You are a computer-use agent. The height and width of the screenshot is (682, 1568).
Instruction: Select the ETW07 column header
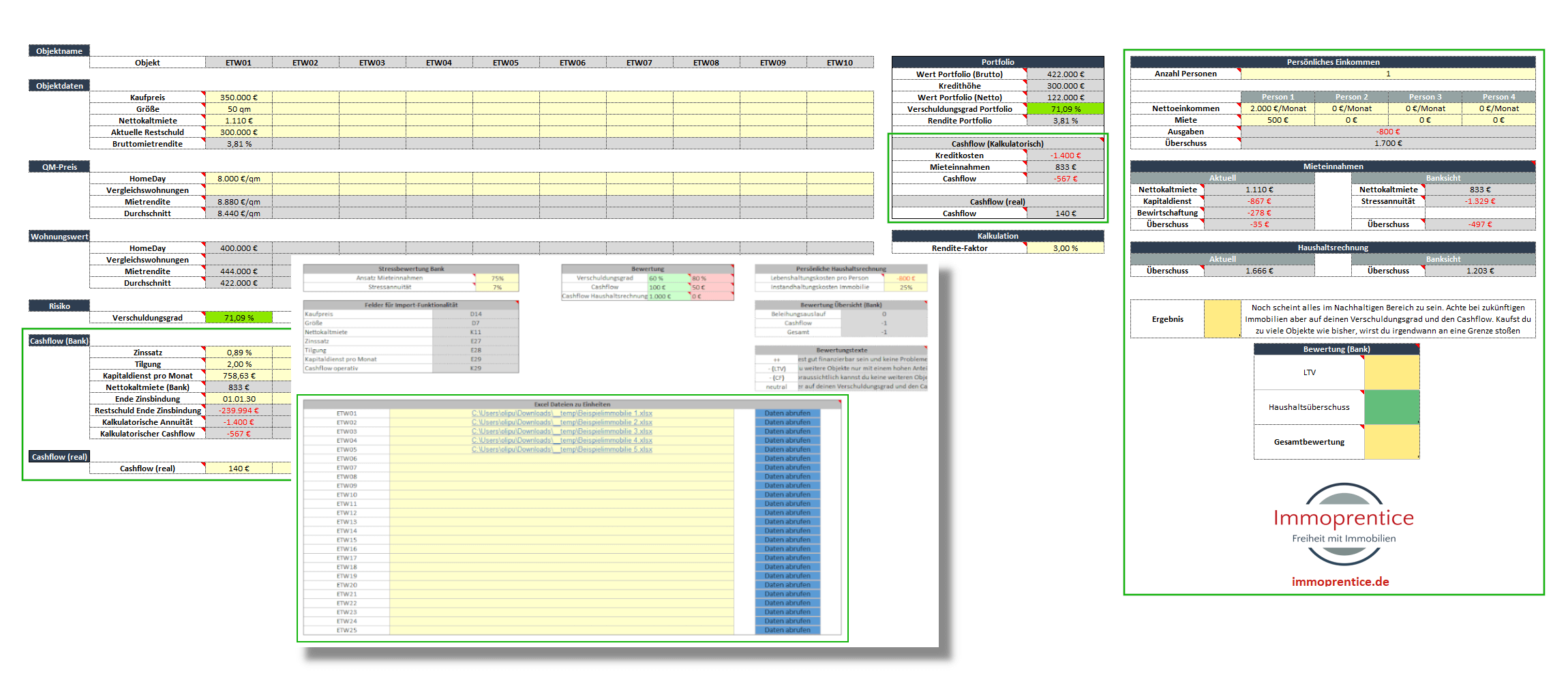pos(639,63)
